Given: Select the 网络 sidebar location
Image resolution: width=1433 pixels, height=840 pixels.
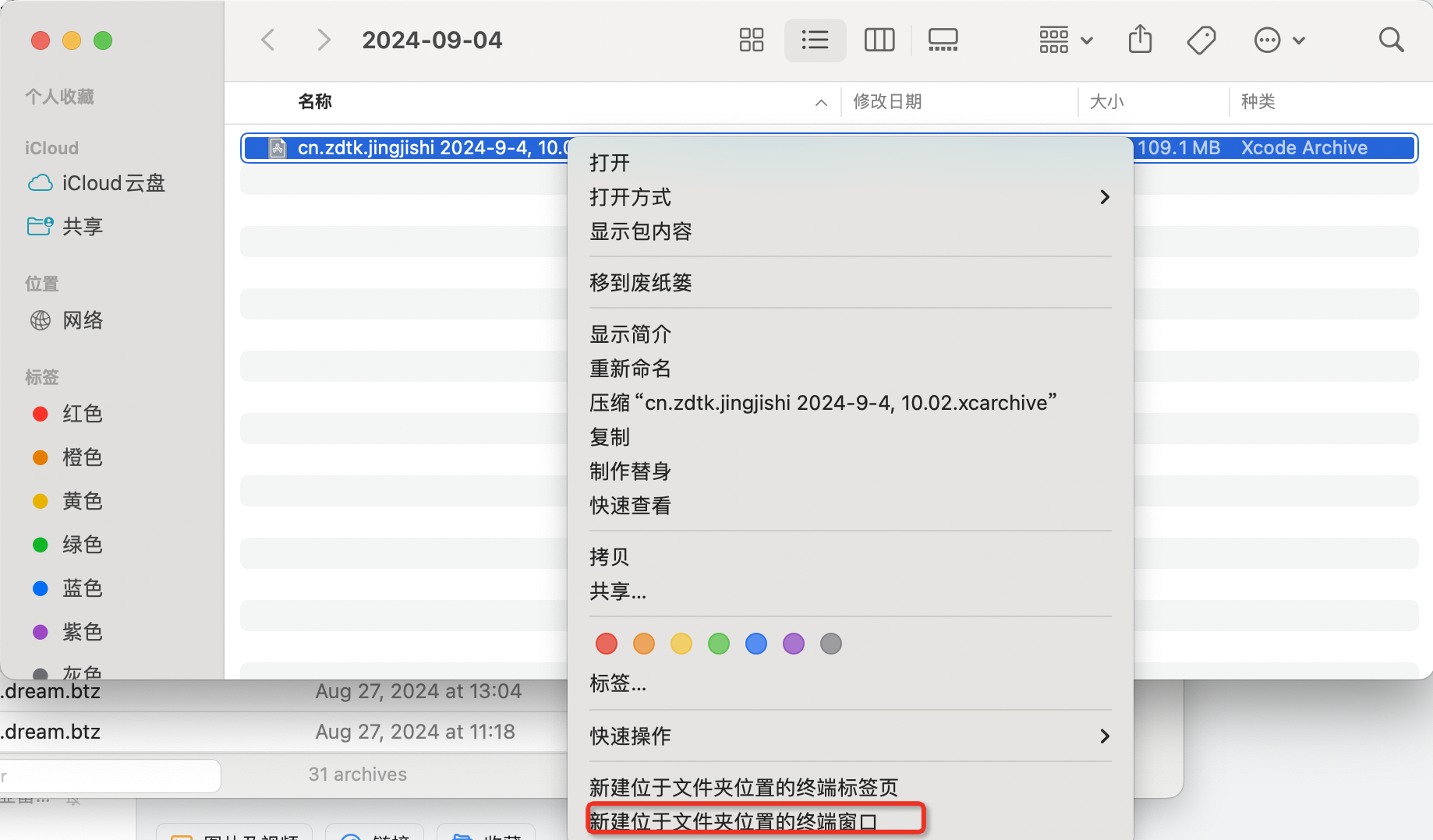Looking at the screenshot, I should click(83, 320).
